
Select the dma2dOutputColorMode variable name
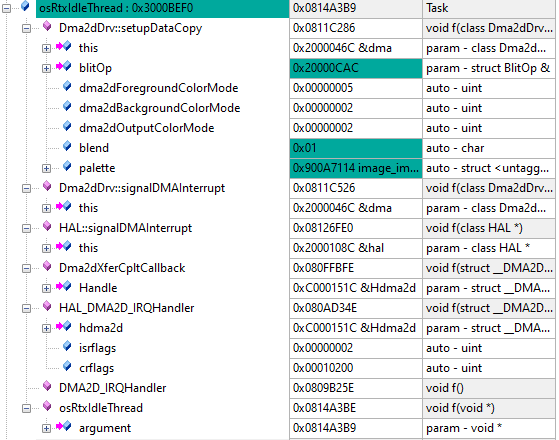coord(147,128)
